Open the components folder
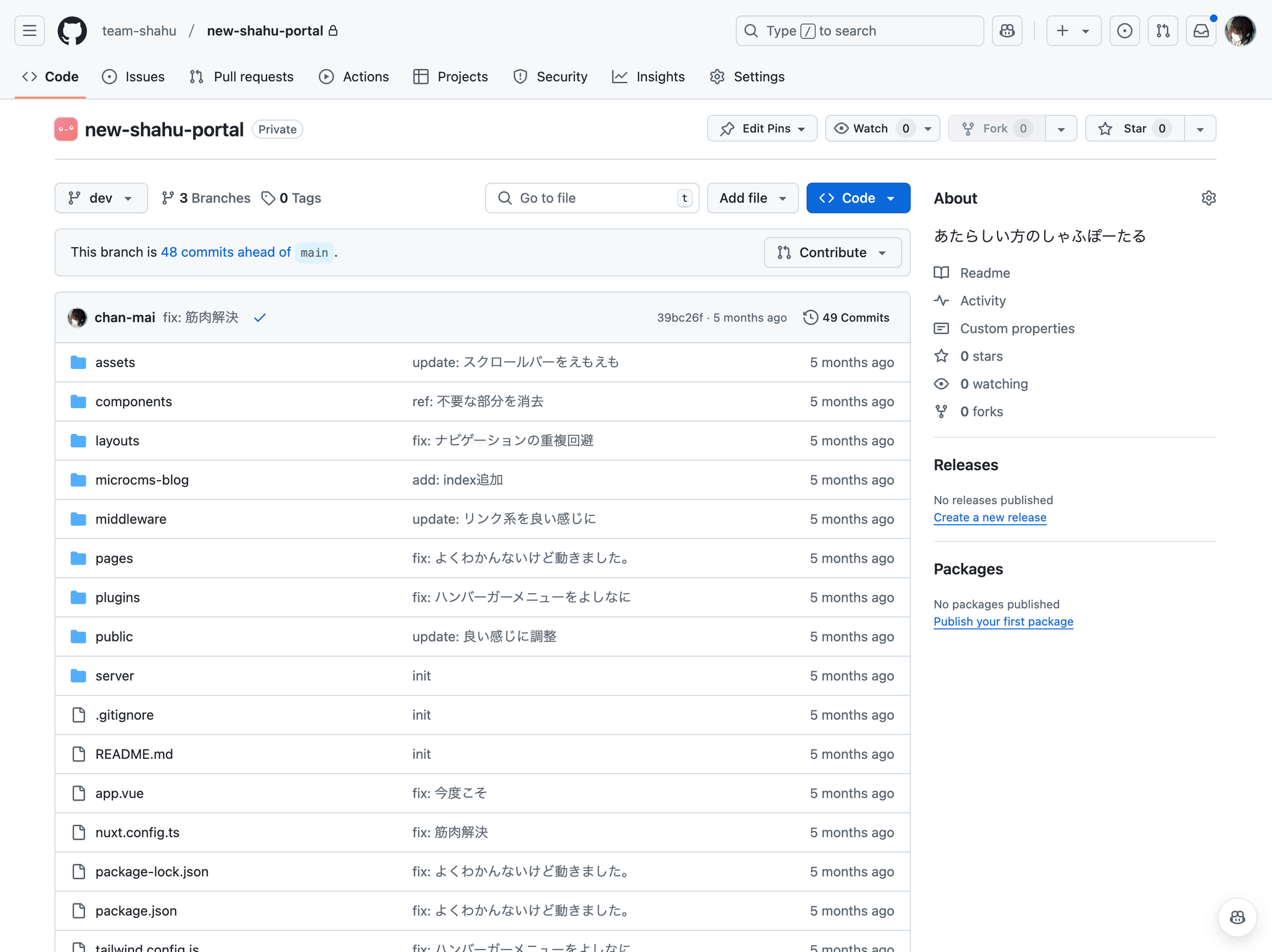Image resolution: width=1272 pixels, height=952 pixels. pos(134,401)
